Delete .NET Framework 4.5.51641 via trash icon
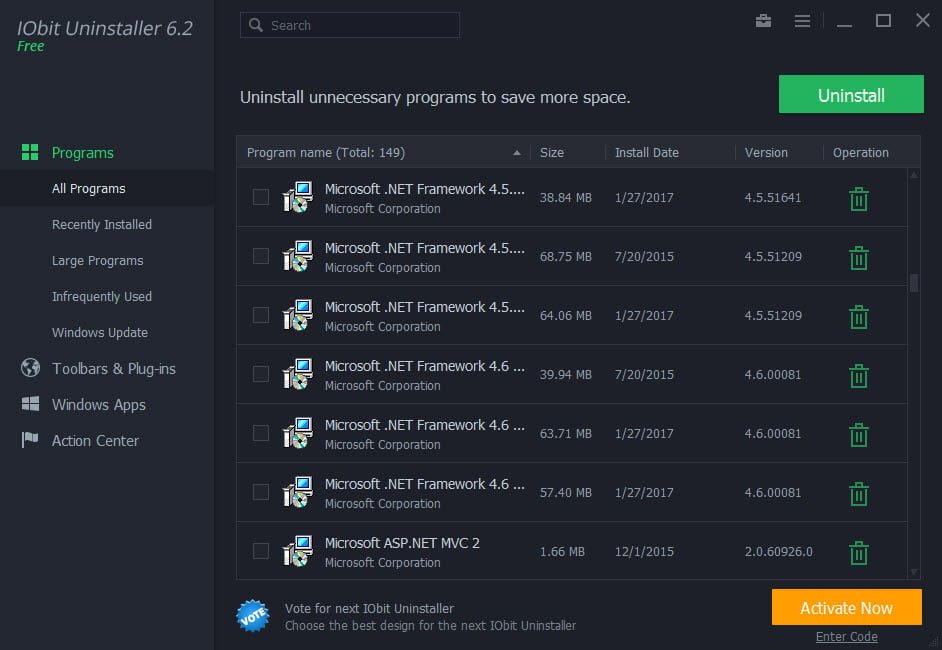942x650 pixels. (858, 199)
